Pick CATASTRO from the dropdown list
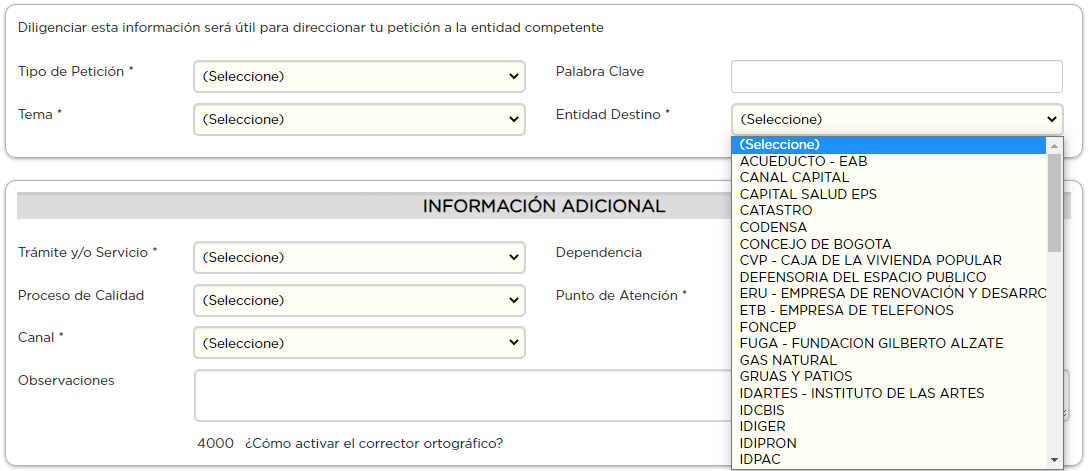1091x471 pixels. [x=776, y=210]
